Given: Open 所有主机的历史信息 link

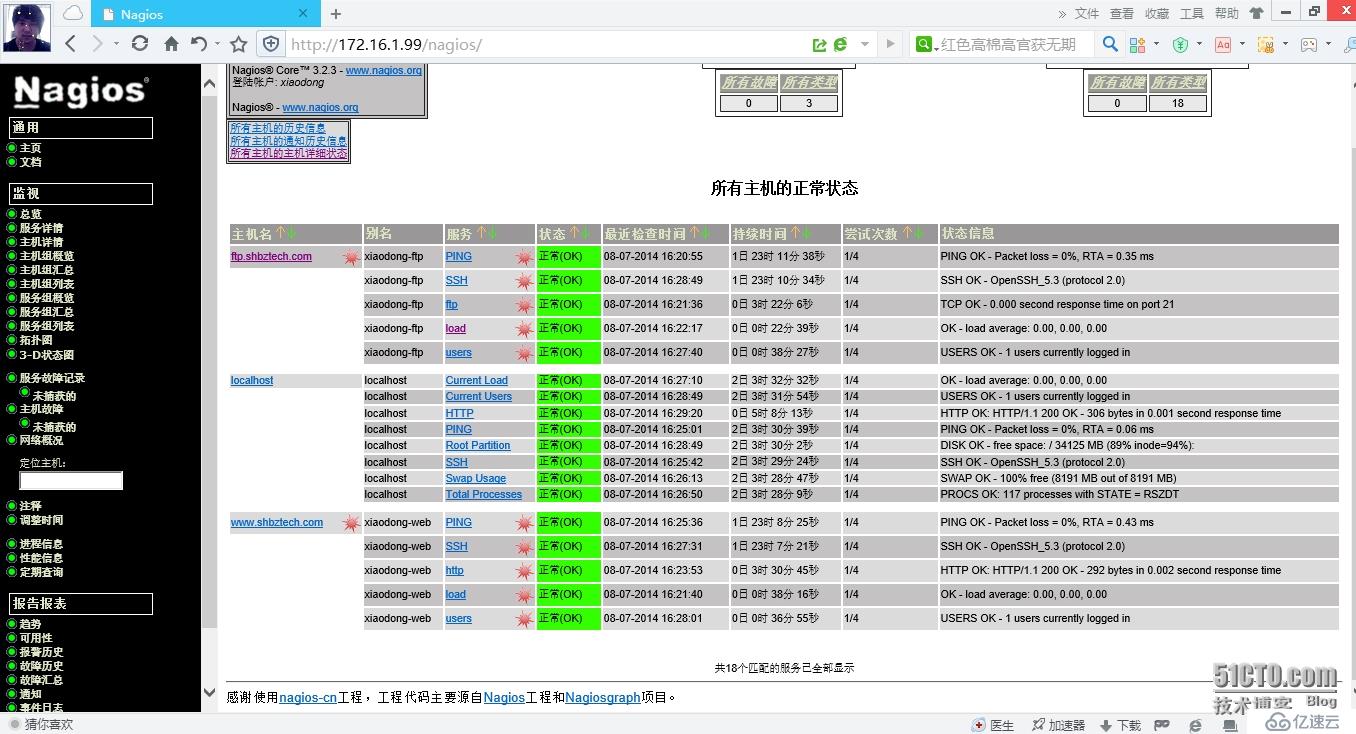Looking at the screenshot, I should (x=278, y=128).
